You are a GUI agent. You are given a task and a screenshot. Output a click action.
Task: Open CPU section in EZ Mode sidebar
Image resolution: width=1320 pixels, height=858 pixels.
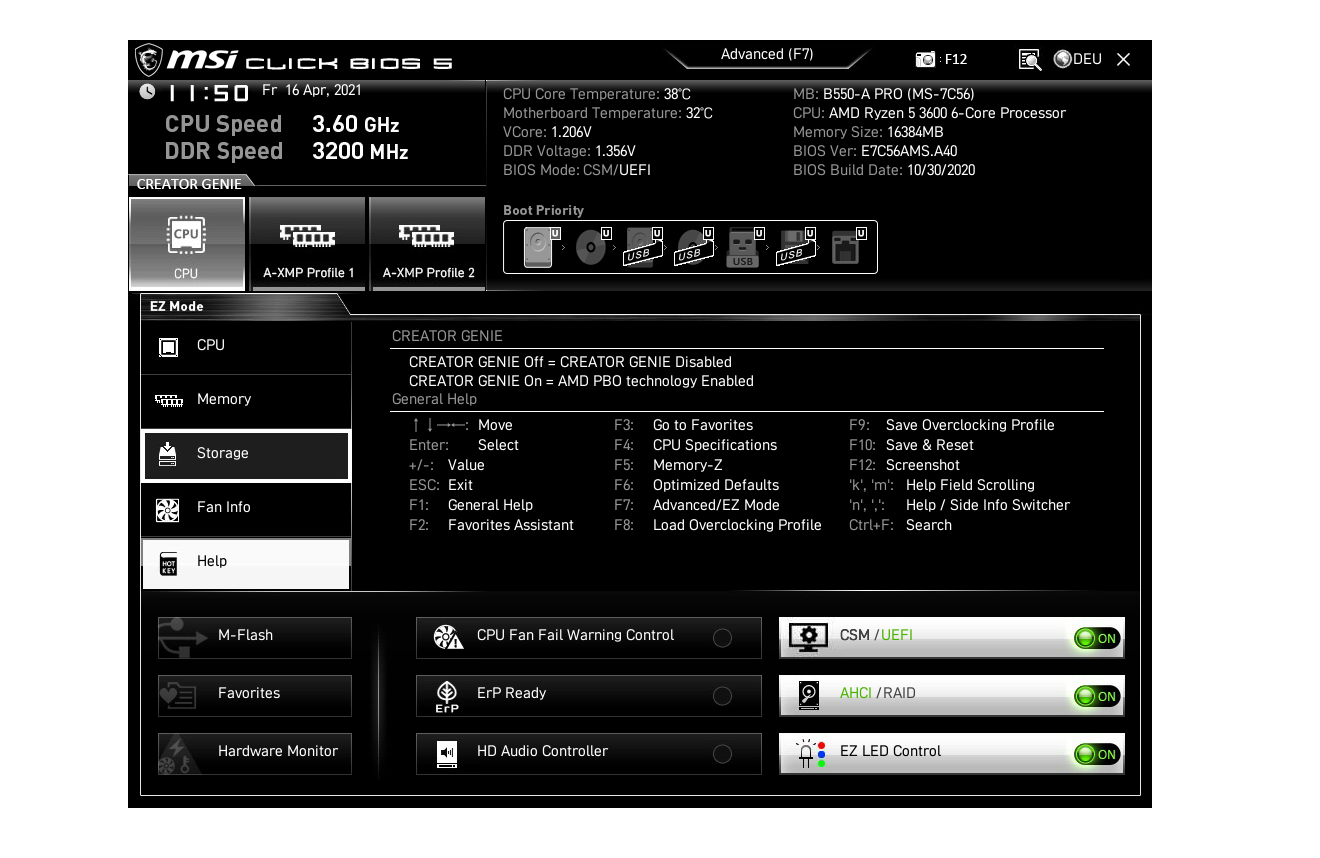click(x=246, y=347)
